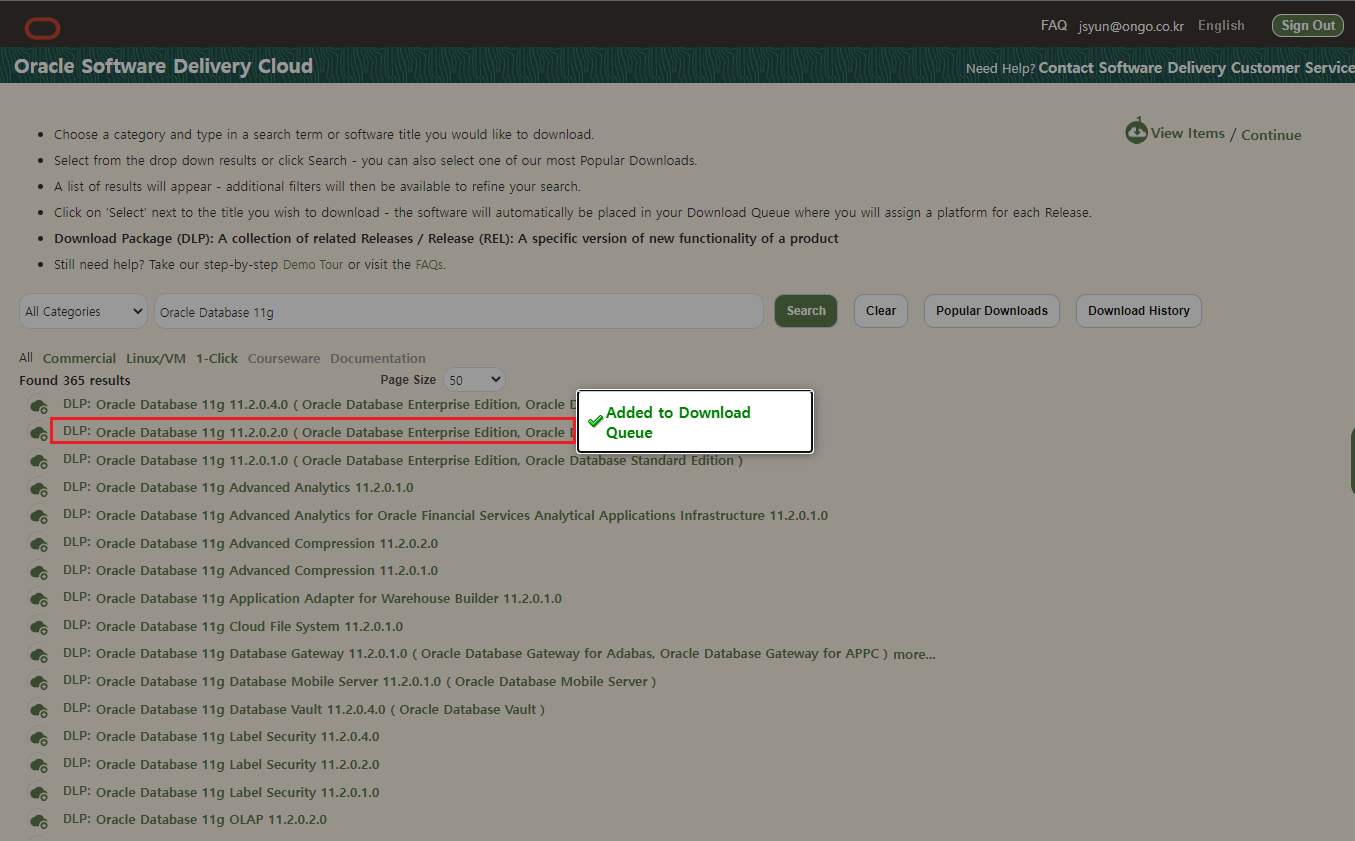Click cloud icon beside Database 11g 11.2.0.4.0

(x=39, y=406)
